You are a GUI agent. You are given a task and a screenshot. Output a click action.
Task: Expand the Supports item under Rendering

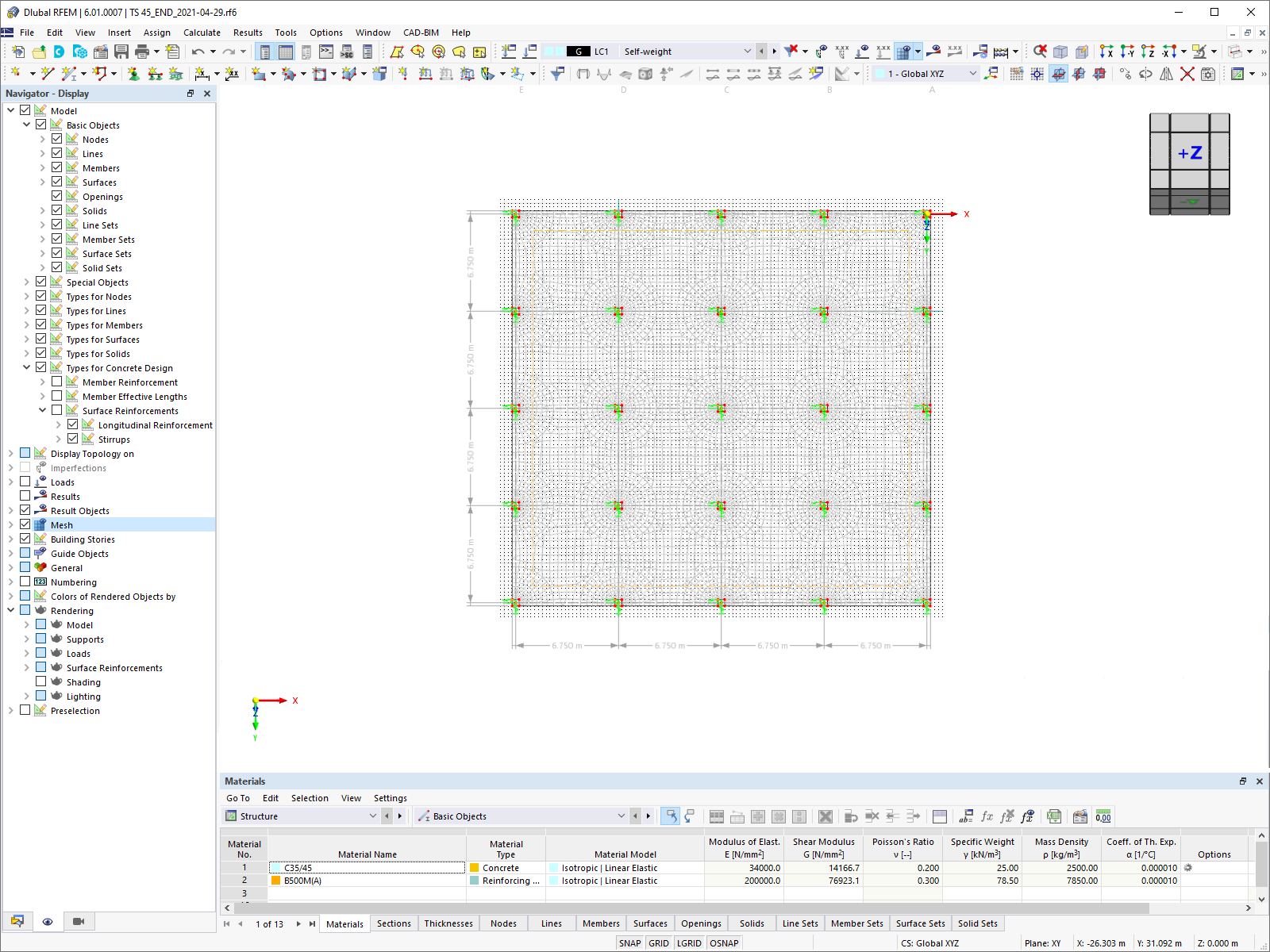point(26,639)
